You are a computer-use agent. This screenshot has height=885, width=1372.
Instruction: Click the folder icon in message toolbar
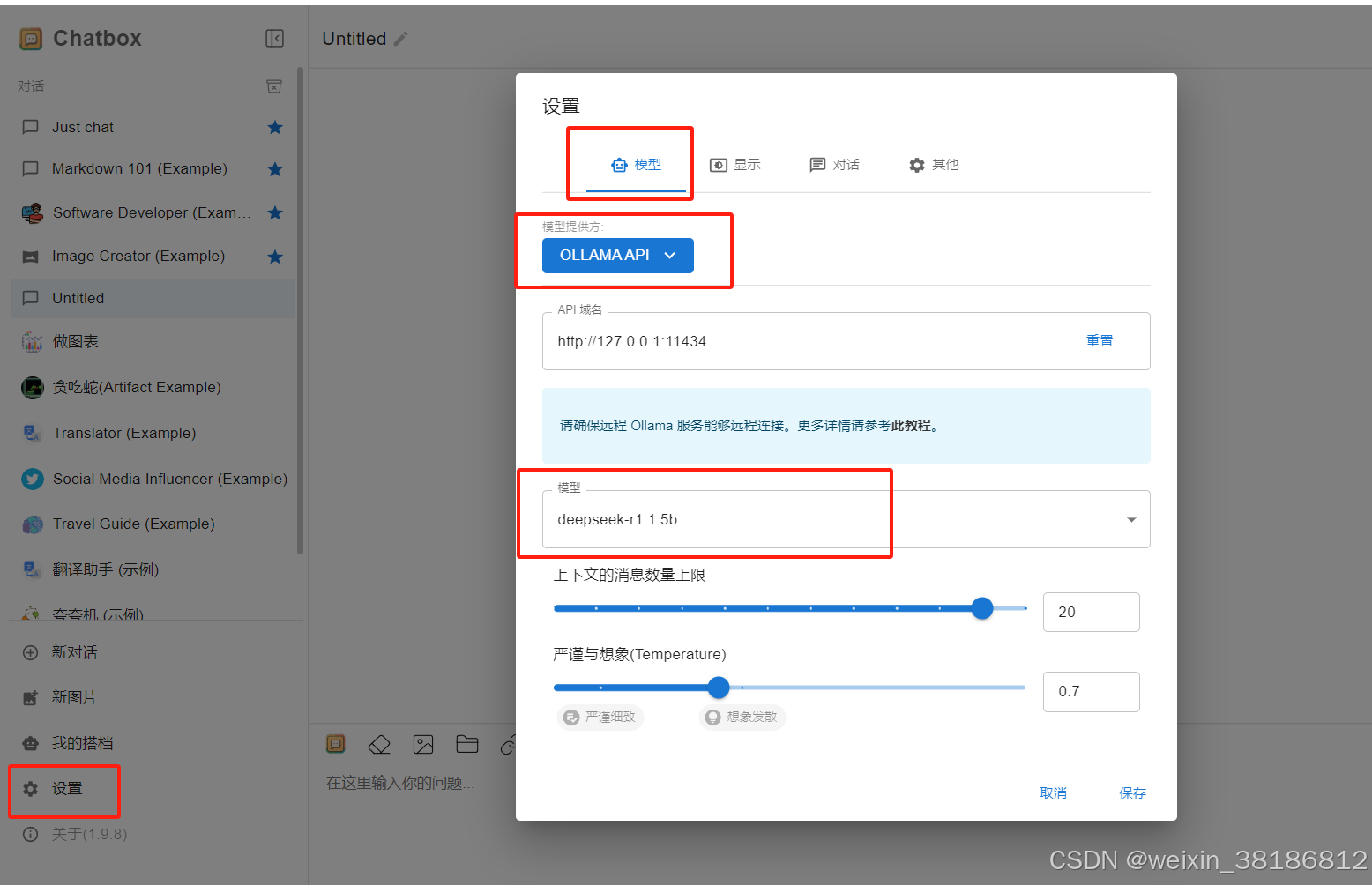pyautogui.click(x=467, y=745)
